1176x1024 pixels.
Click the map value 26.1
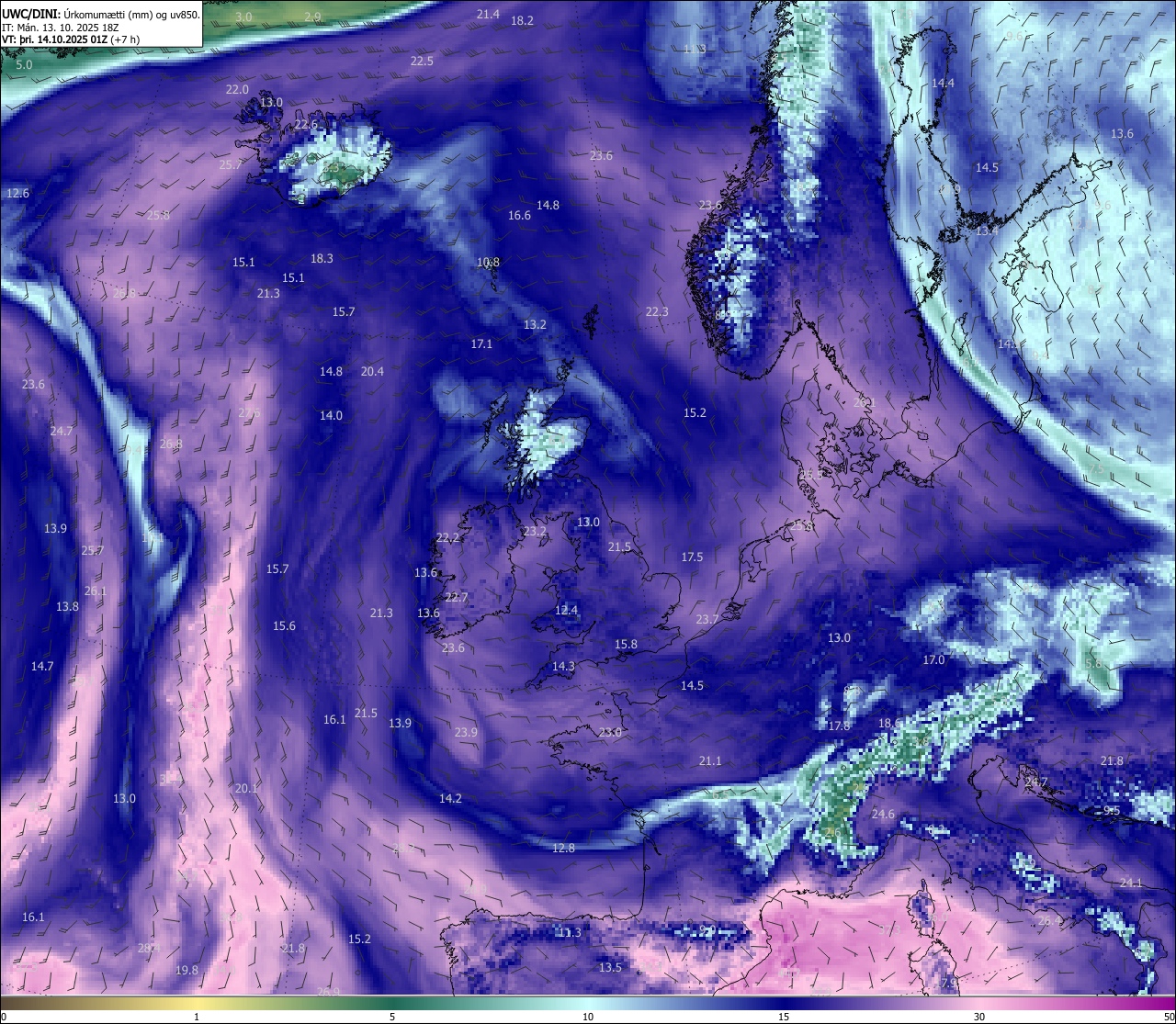(96, 591)
